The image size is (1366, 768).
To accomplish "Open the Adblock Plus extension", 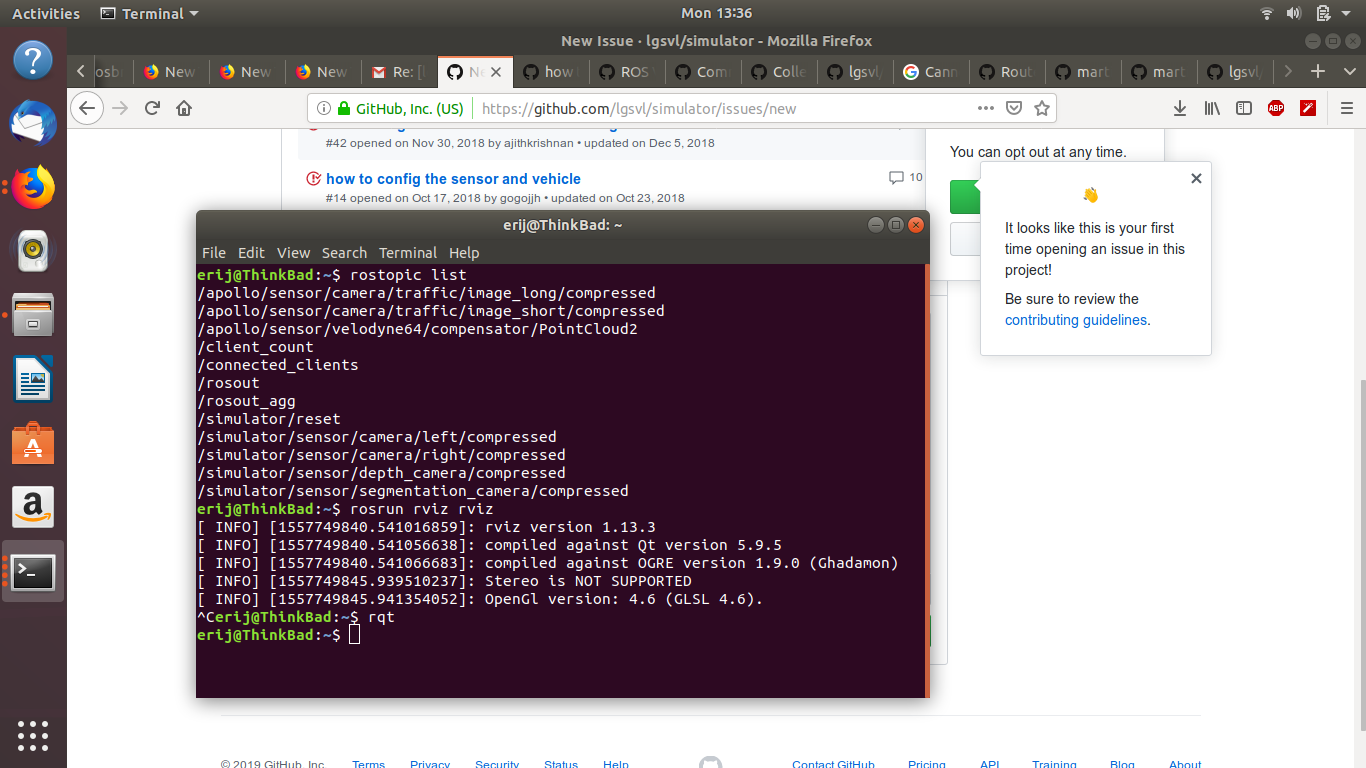I will point(1276,108).
